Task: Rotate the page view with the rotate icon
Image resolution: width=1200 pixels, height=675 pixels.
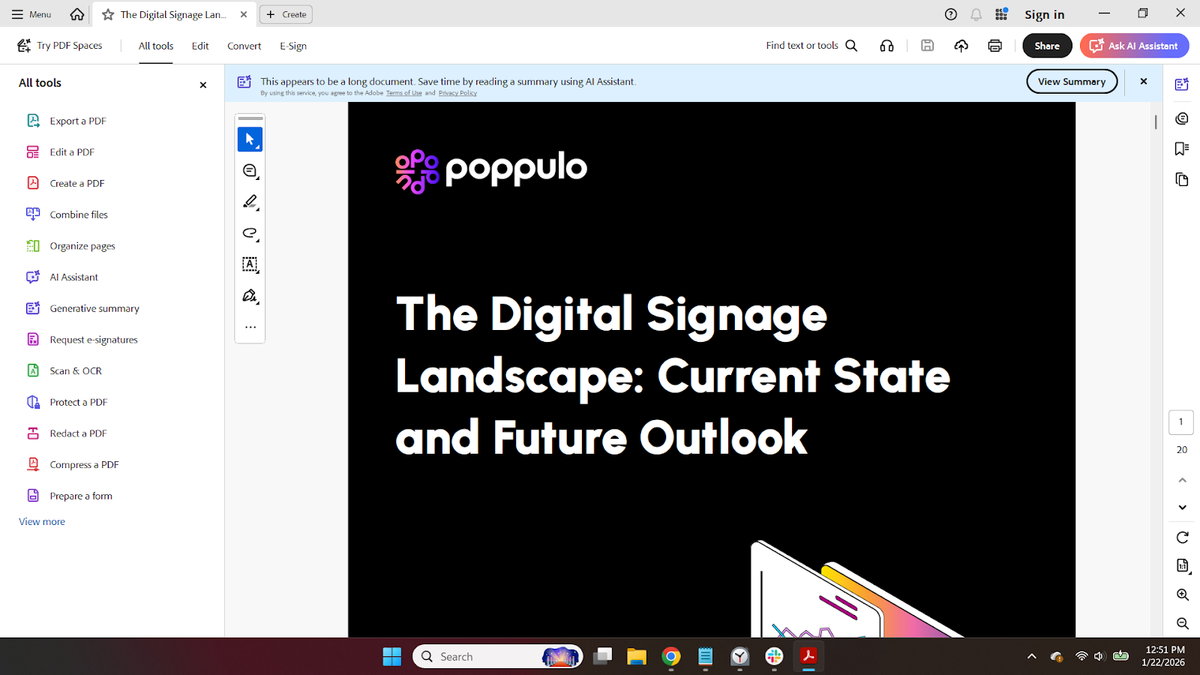Action: pos(1182,537)
